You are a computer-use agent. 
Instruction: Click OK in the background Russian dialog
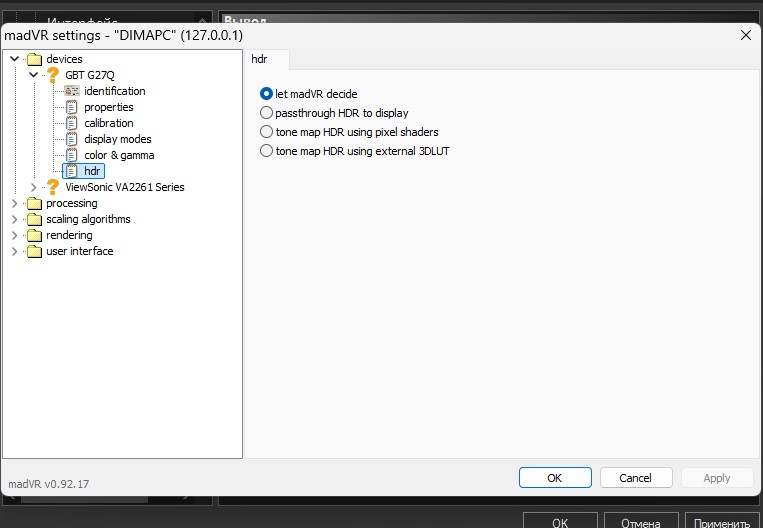(560, 521)
